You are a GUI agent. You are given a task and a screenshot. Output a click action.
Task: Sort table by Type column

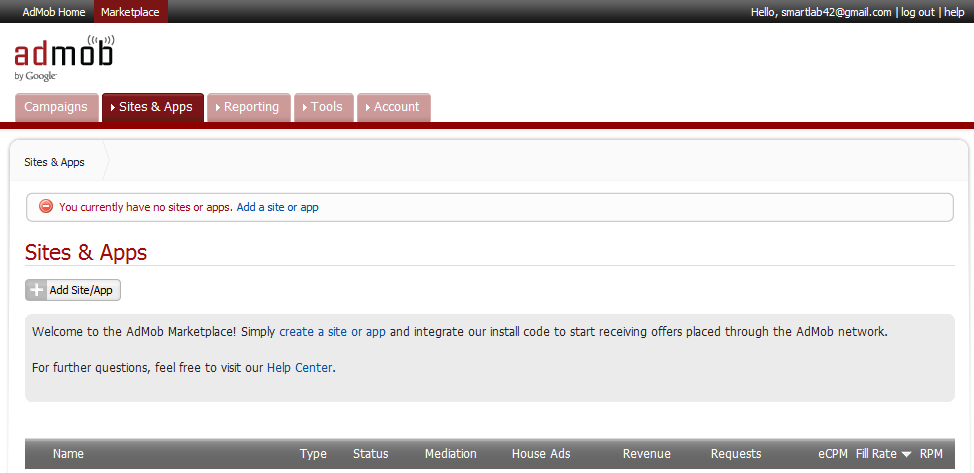pyautogui.click(x=313, y=454)
